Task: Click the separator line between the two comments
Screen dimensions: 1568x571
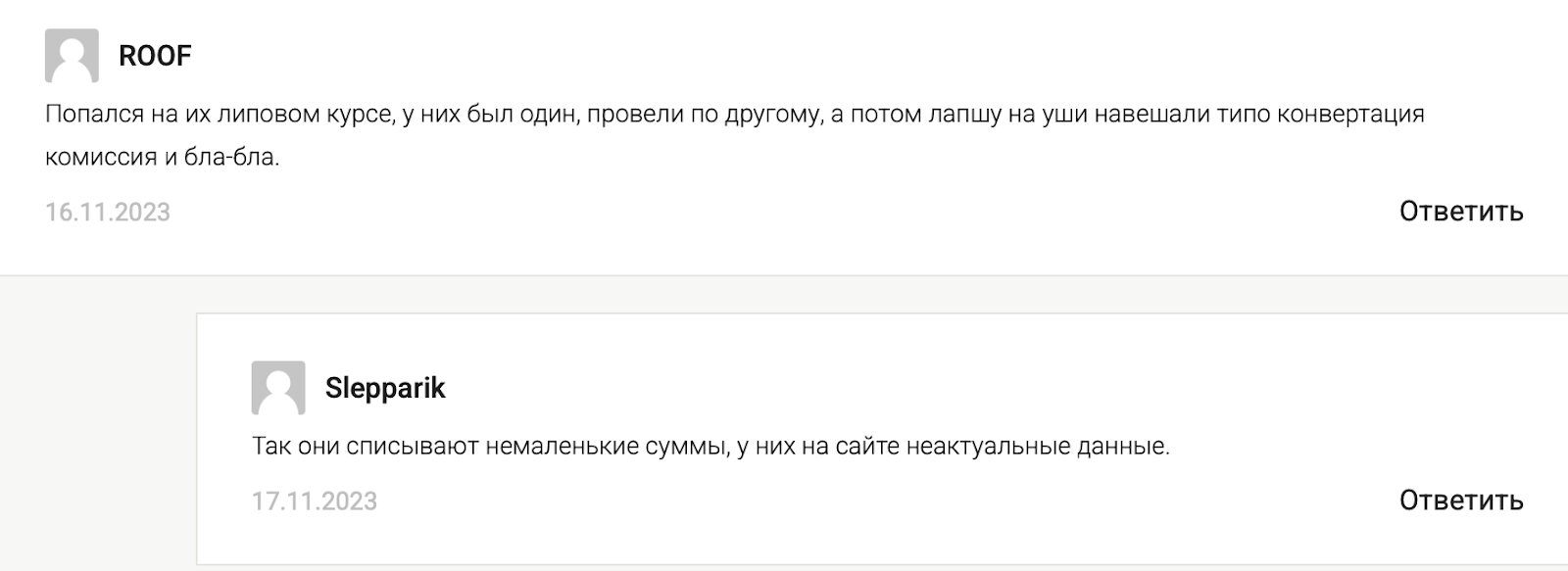Action: pyautogui.click(x=784, y=274)
